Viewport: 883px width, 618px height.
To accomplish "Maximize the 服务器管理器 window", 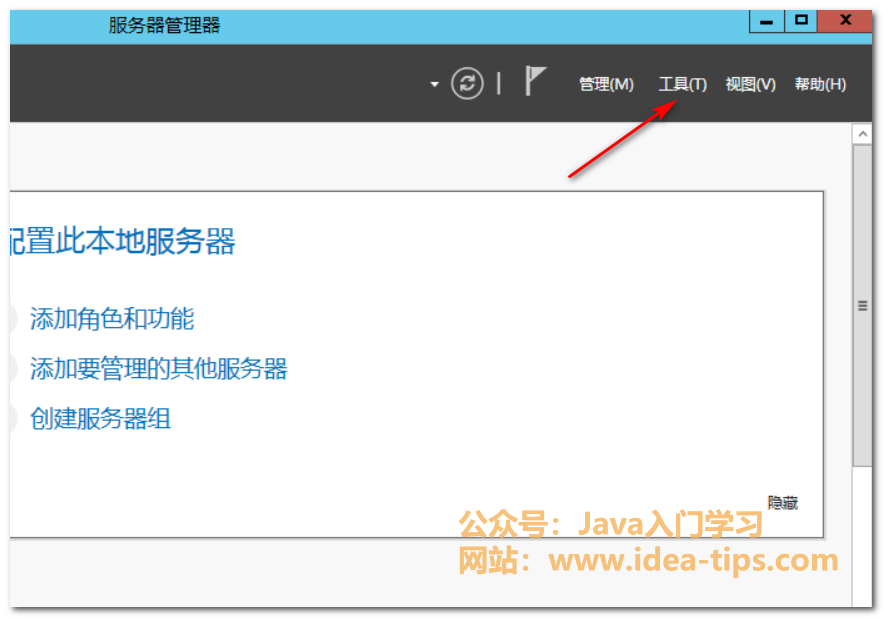I will [x=801, y=21].
